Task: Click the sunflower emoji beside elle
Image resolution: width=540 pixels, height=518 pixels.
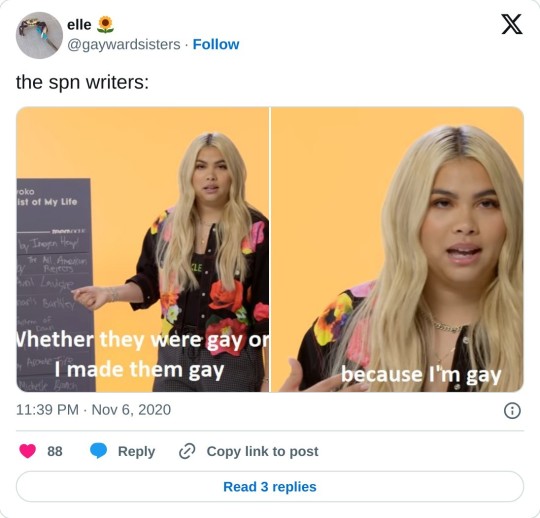Action: pos(105,25)
